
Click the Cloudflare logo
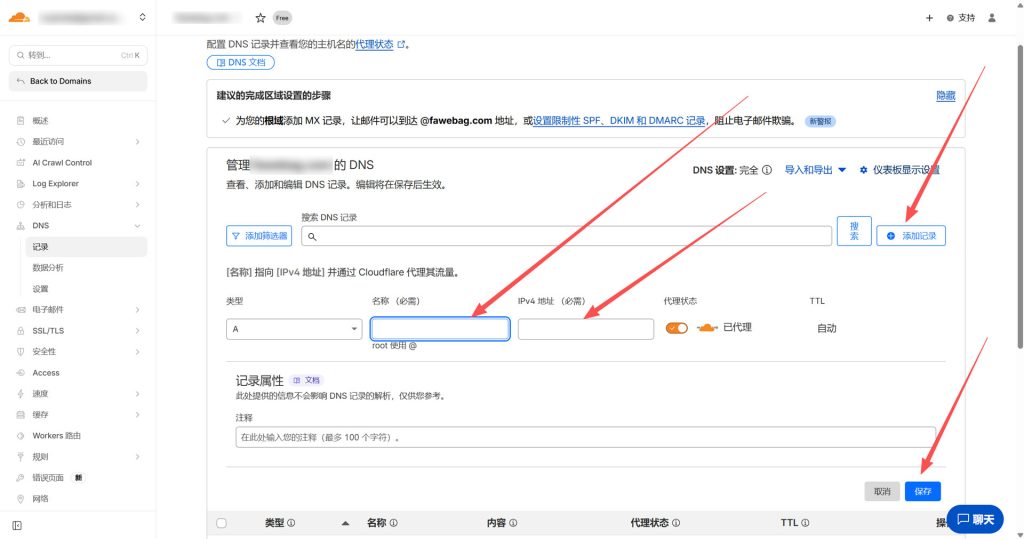click(x=19, y=18)
